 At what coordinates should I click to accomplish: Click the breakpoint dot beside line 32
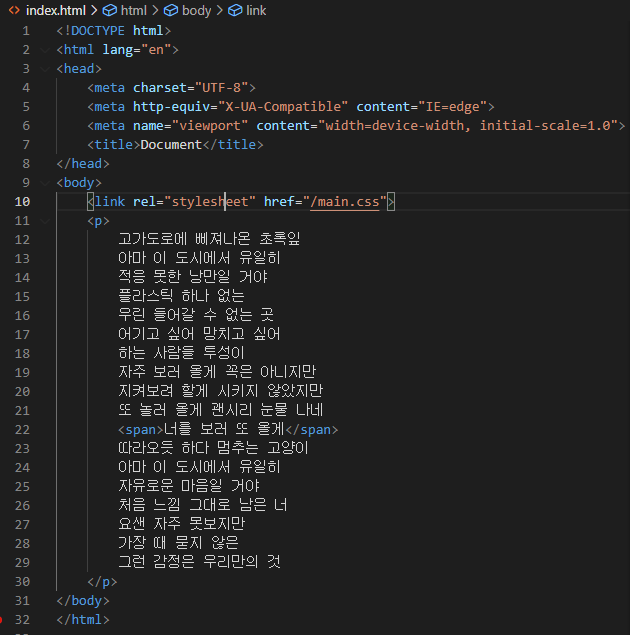point(1,620)
